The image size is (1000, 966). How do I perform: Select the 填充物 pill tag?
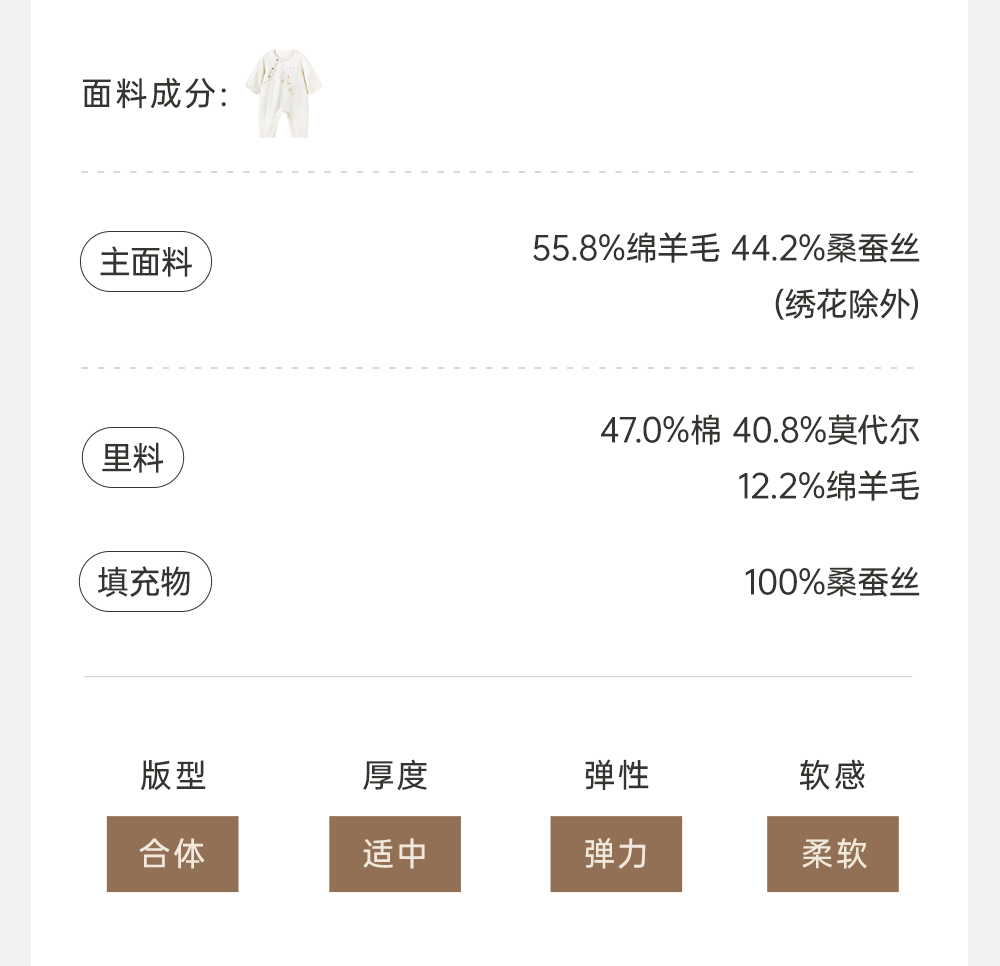point(145,582)
